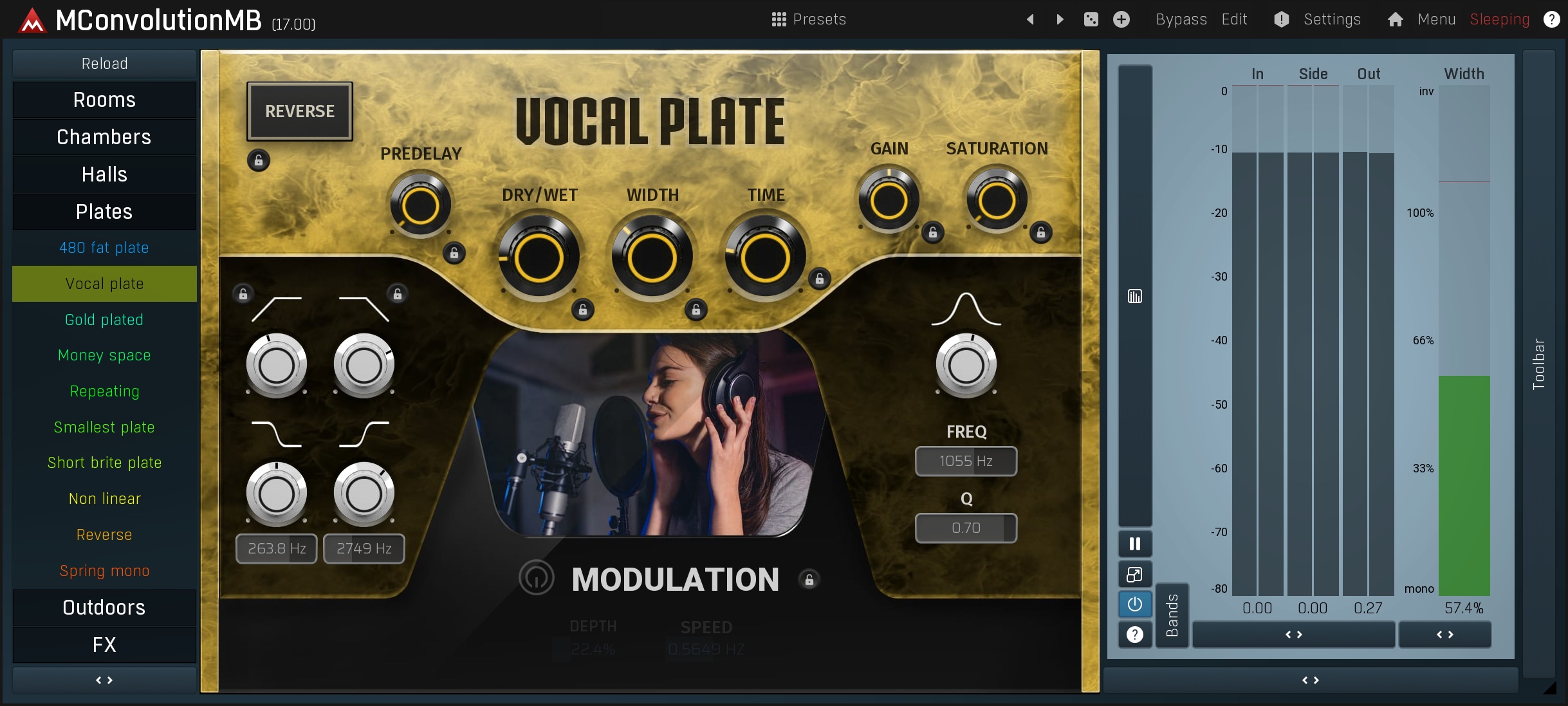Select the Spring mono preset
1568x706 pixels.
pos(104,571)
